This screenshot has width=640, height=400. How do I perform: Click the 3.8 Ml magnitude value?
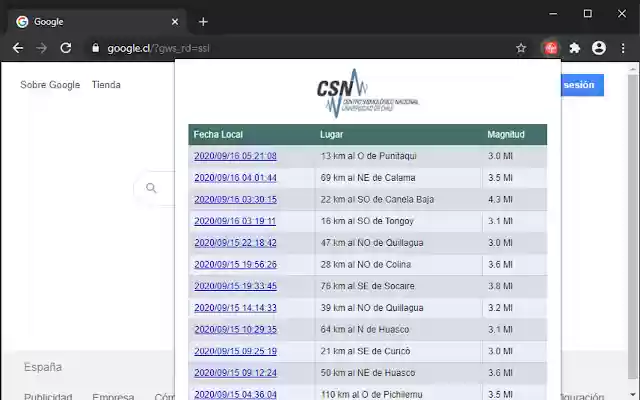pos(500,286)
